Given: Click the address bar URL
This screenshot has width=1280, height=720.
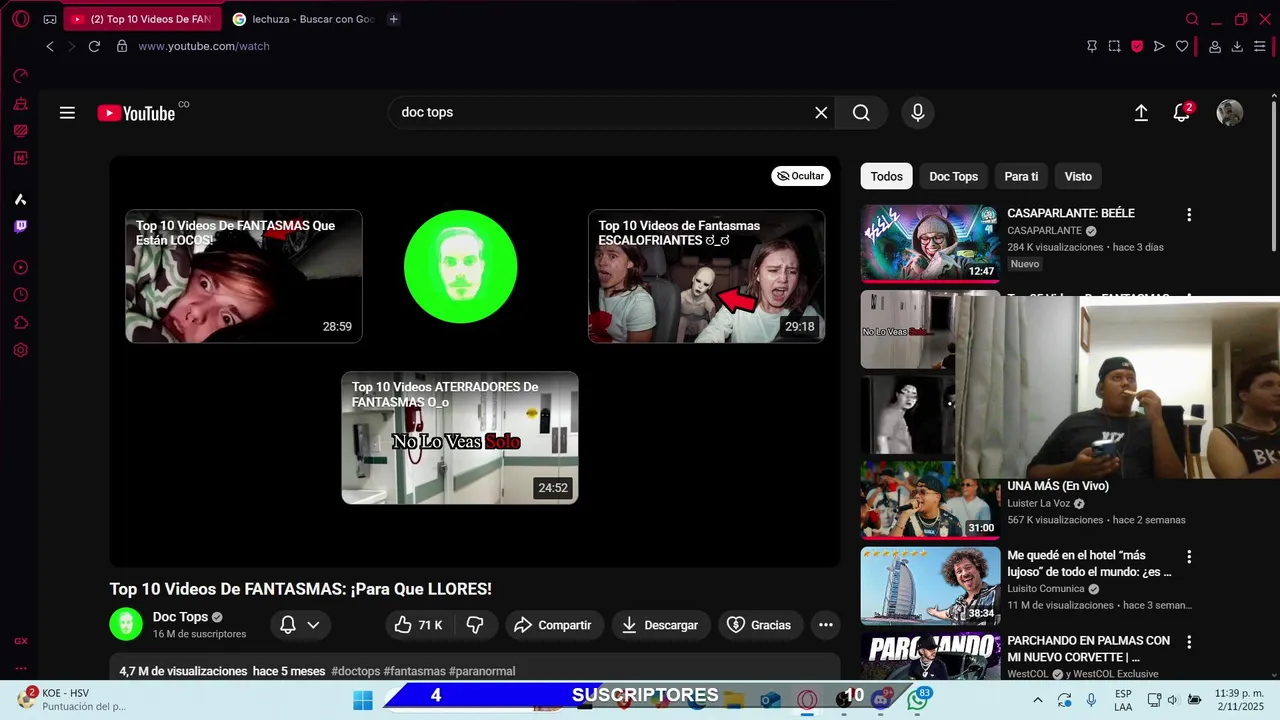Looking at the screenshot, I should pyautogui.click(x=204, y=46).
